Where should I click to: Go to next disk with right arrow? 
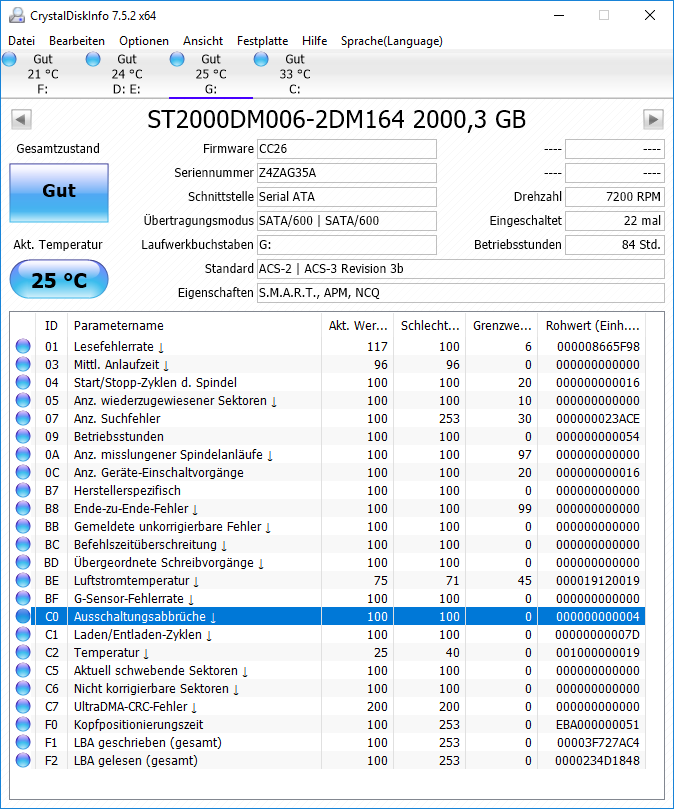pos(653,120)
